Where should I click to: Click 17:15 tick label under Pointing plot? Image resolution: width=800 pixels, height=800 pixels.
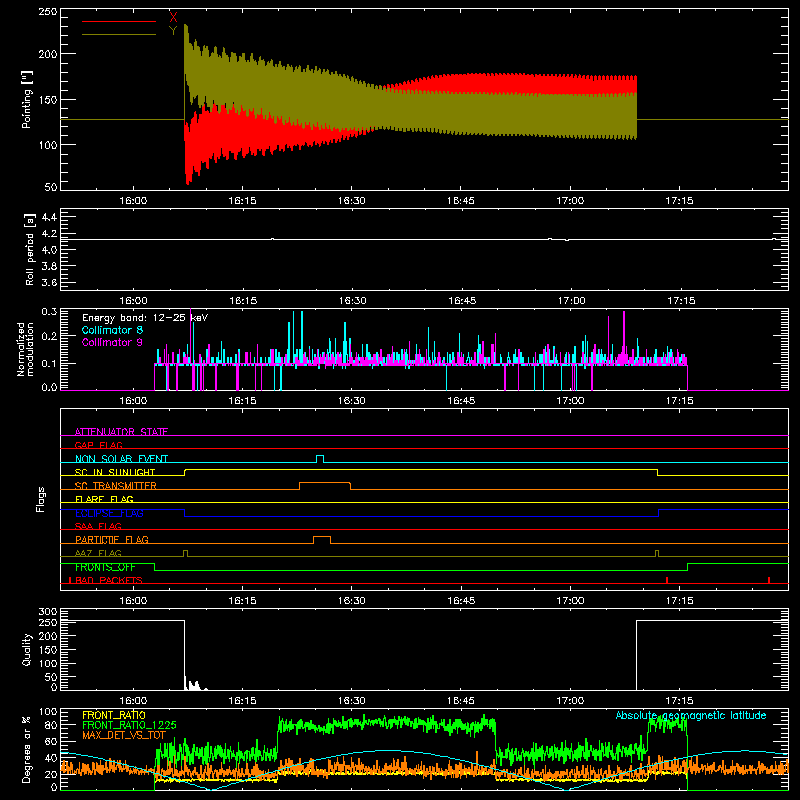(680, 201)
